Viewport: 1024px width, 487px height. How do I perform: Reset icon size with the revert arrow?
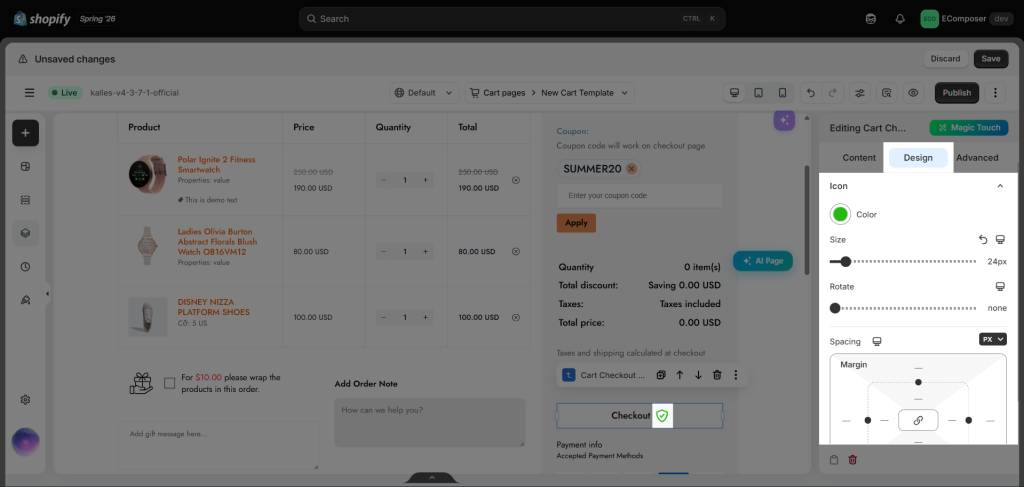click(983, 240)
